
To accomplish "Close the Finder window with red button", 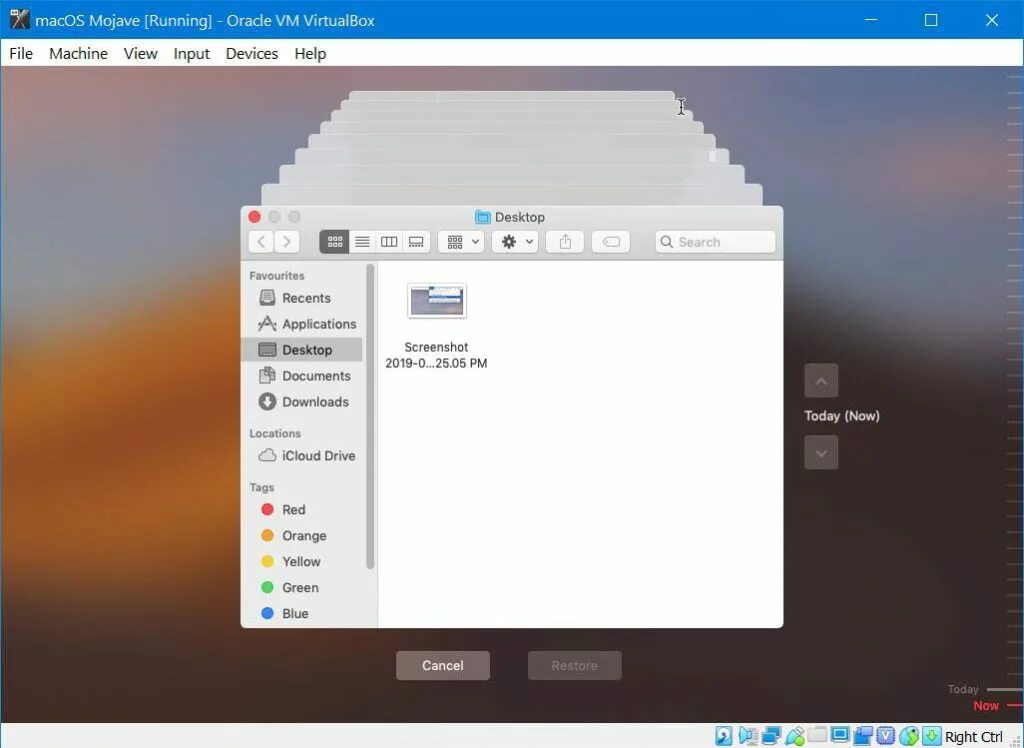I will (x=255, y=217).
